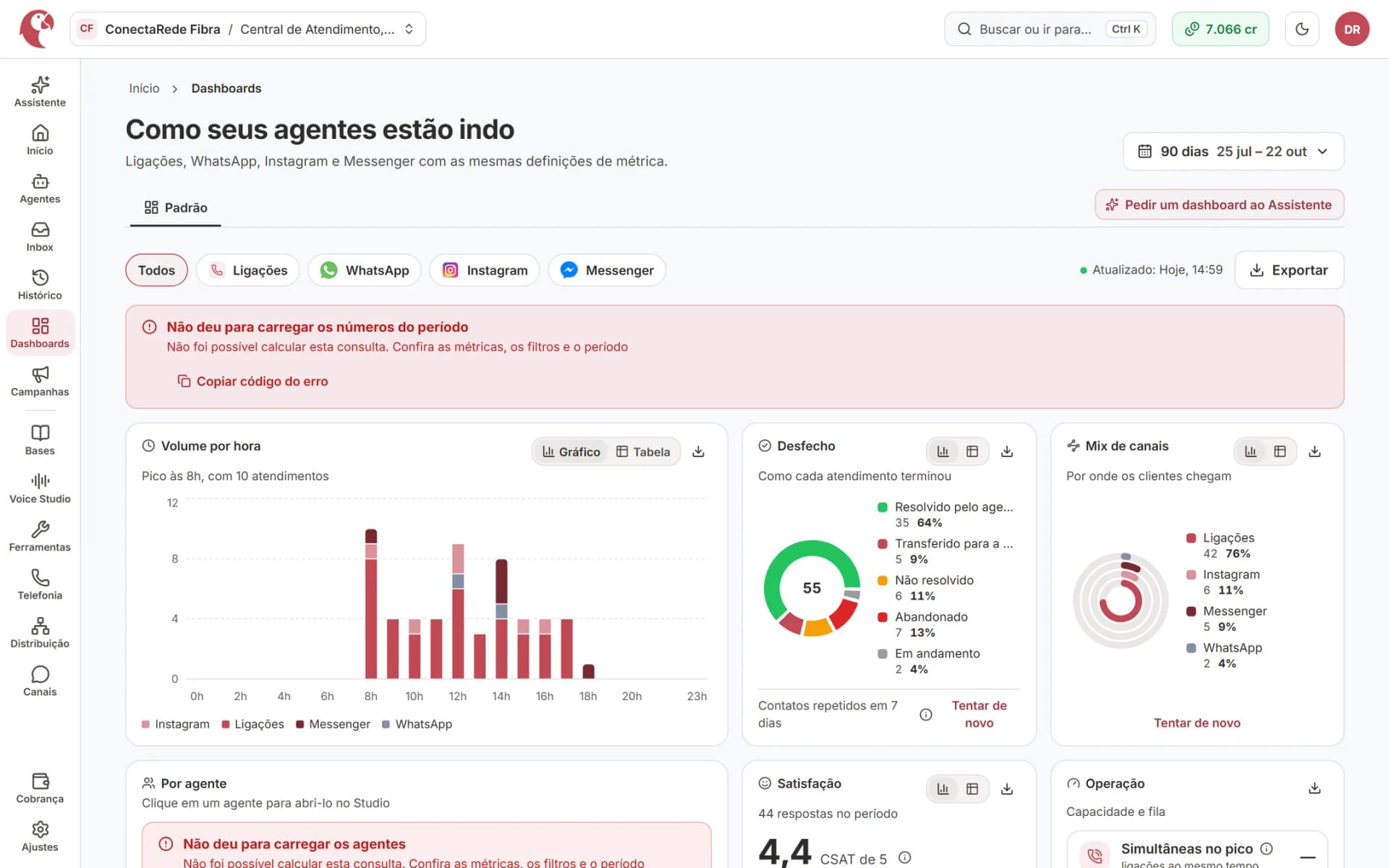Filter by the Messenger channel
Image resolution: width=1389 pixels, height=868 pixels.
tap(607, 270)
